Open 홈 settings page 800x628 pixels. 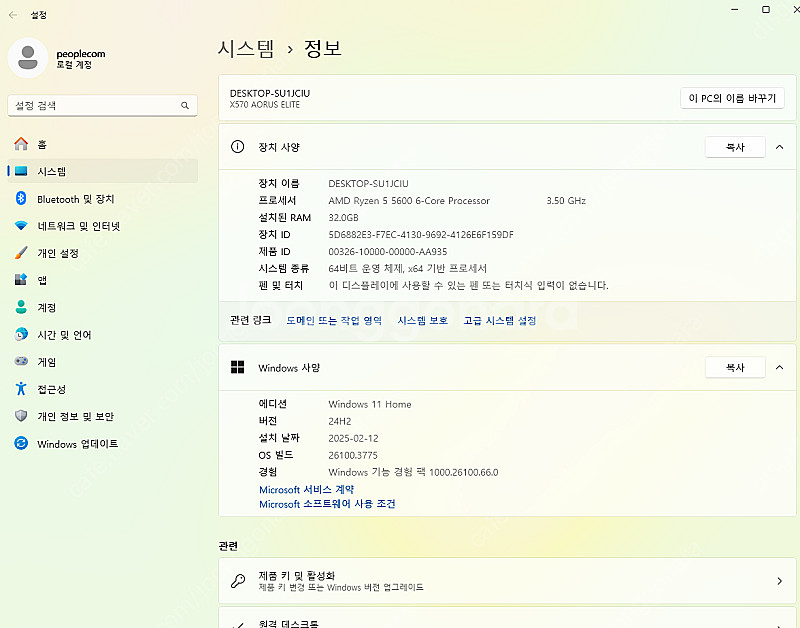[x=102, y=144]
